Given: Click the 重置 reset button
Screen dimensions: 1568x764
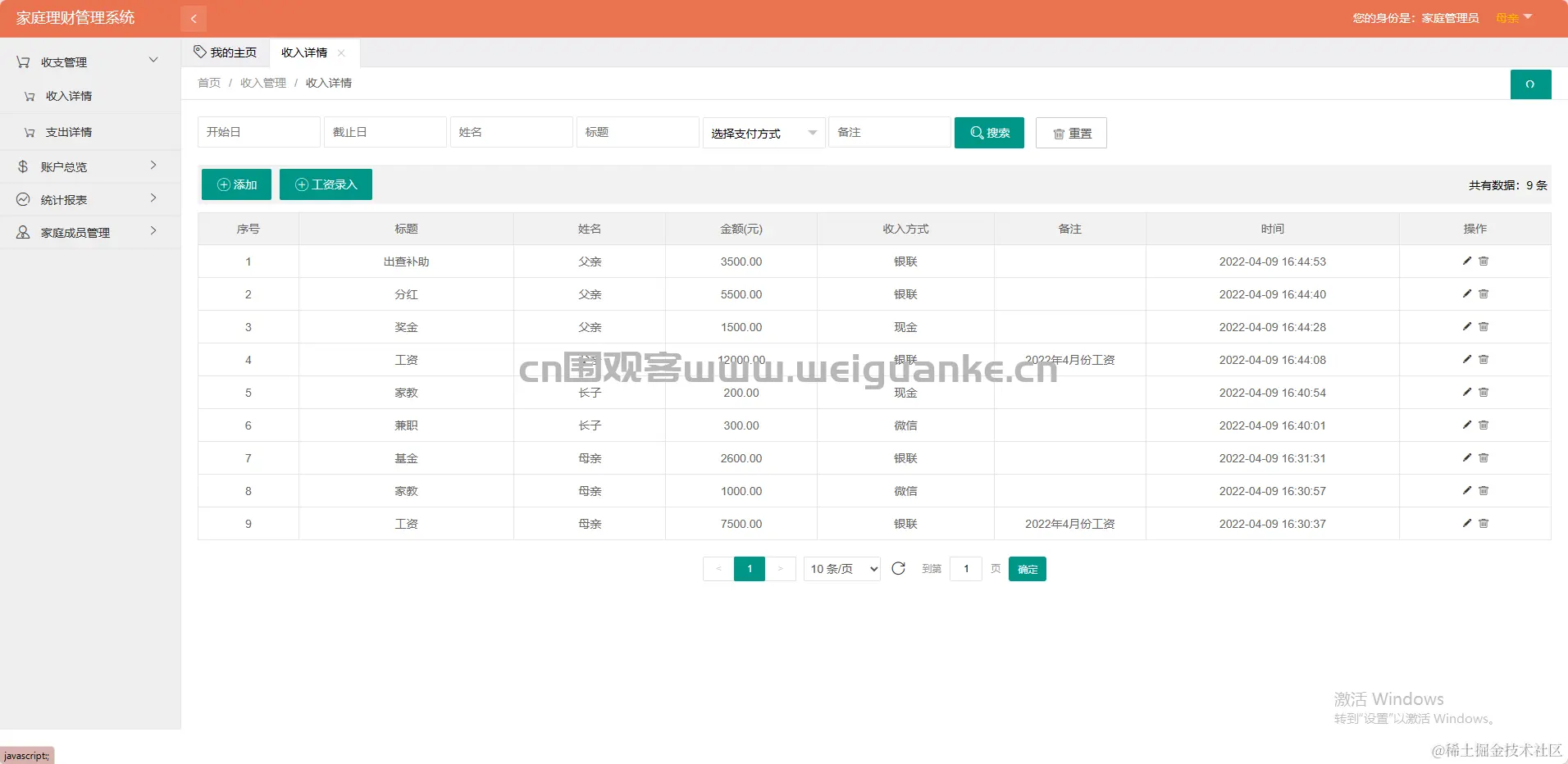Looking at the screenshot, I should [1071, 133].
